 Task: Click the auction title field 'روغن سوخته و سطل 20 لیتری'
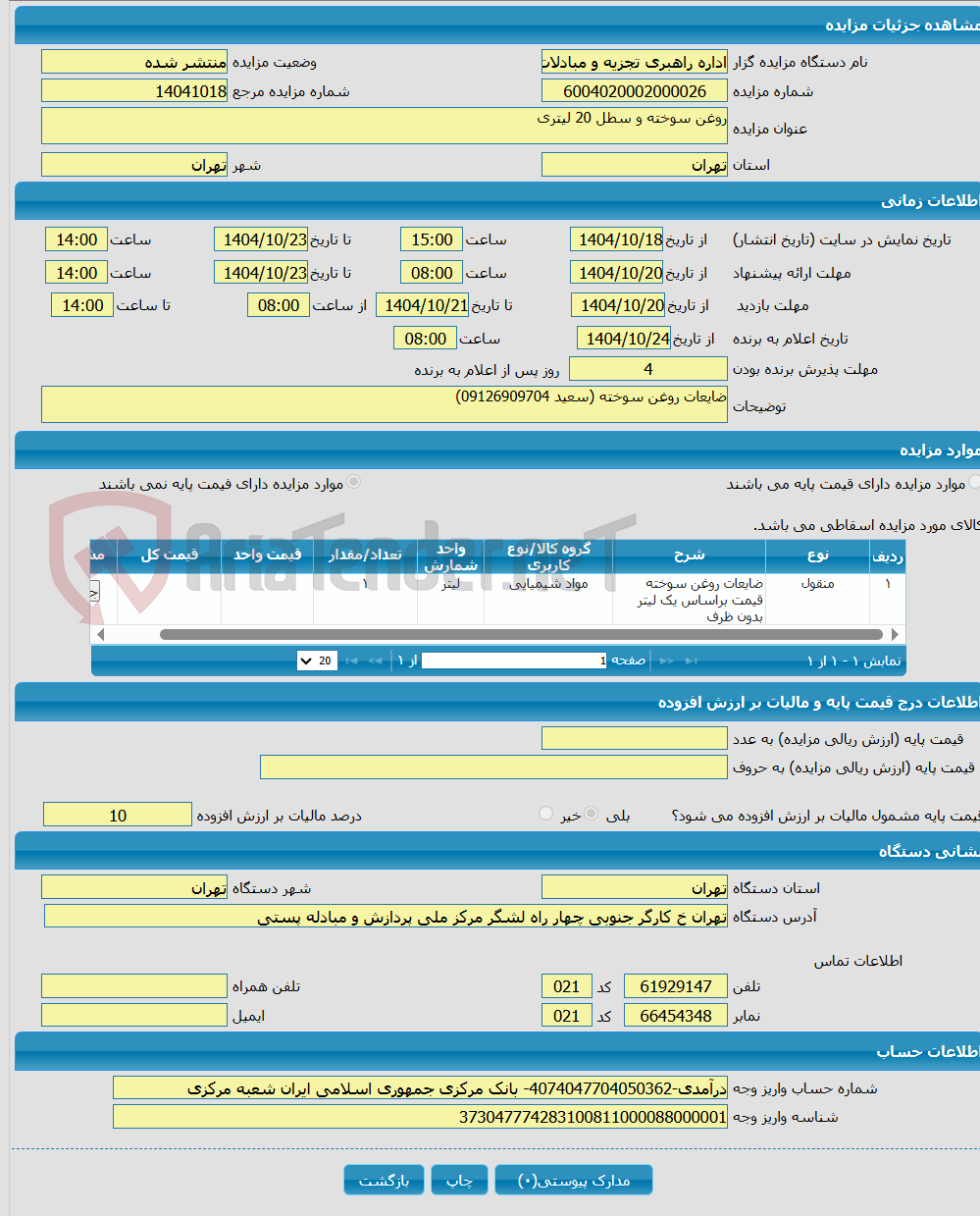tap(385, 126)
